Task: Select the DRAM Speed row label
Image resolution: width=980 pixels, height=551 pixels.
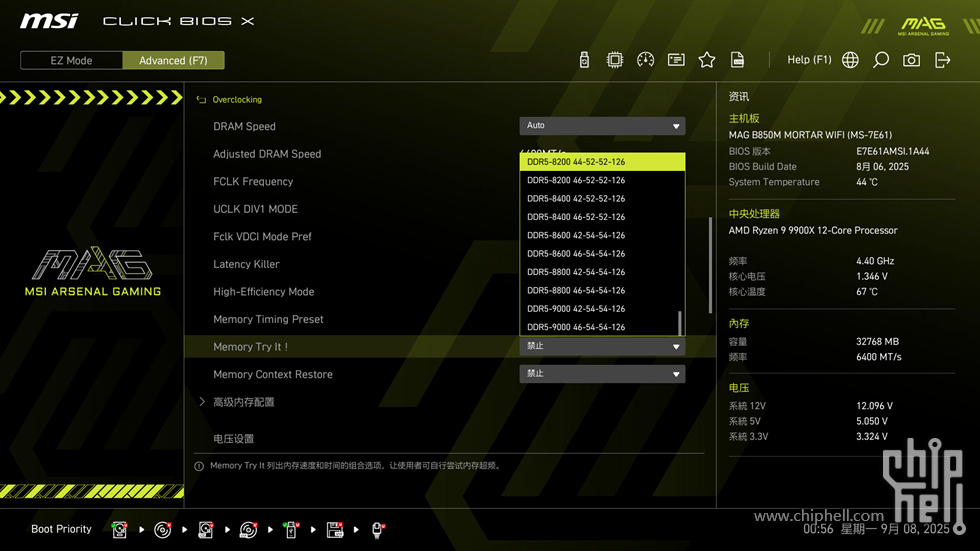Action: [244, 126]
